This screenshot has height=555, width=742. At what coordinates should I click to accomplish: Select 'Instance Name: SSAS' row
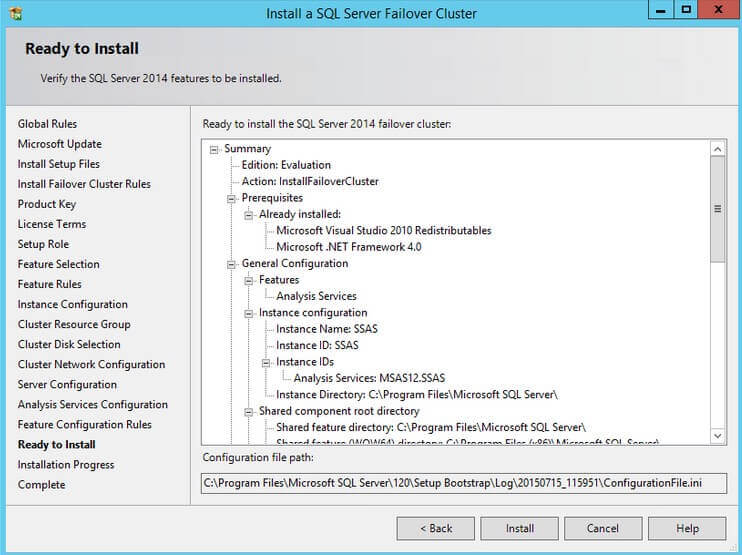pos(327,329)
